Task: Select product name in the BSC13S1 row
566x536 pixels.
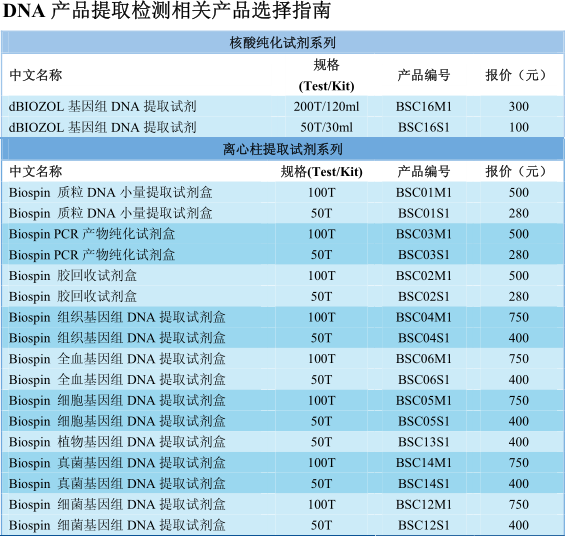Action: tap(117, 442)
